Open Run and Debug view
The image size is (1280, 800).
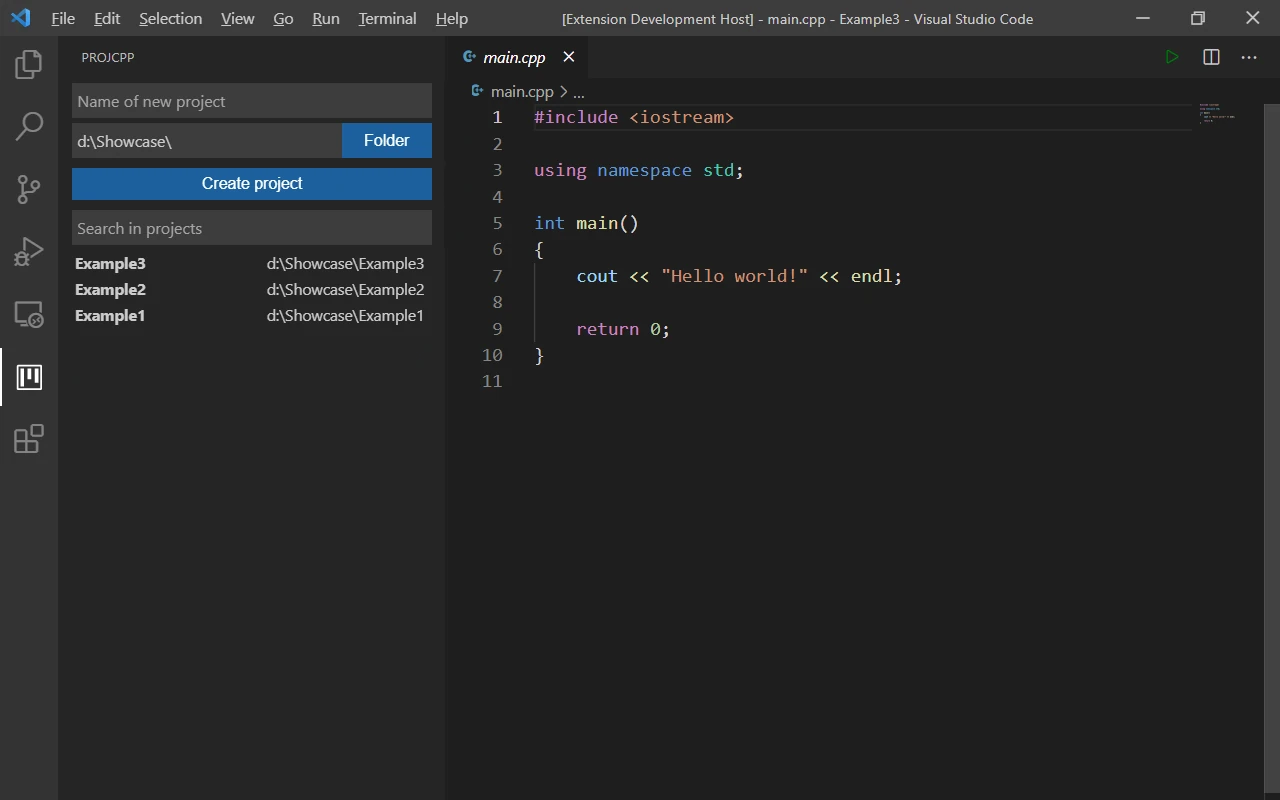[x=29, y=251]
